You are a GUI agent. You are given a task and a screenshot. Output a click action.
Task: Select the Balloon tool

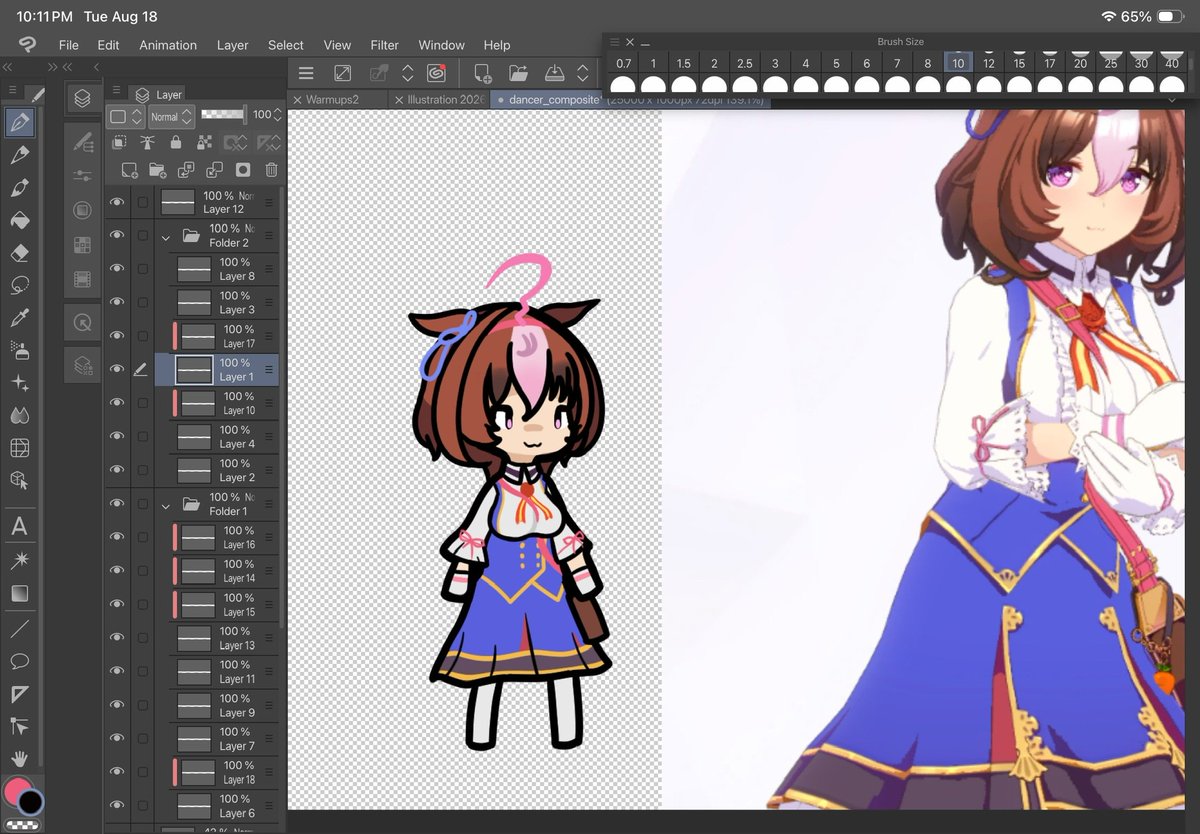19,661
